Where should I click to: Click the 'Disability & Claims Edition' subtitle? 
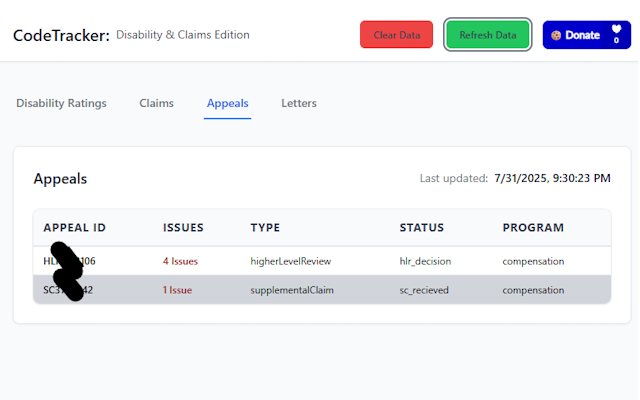(x=183, y=35)
